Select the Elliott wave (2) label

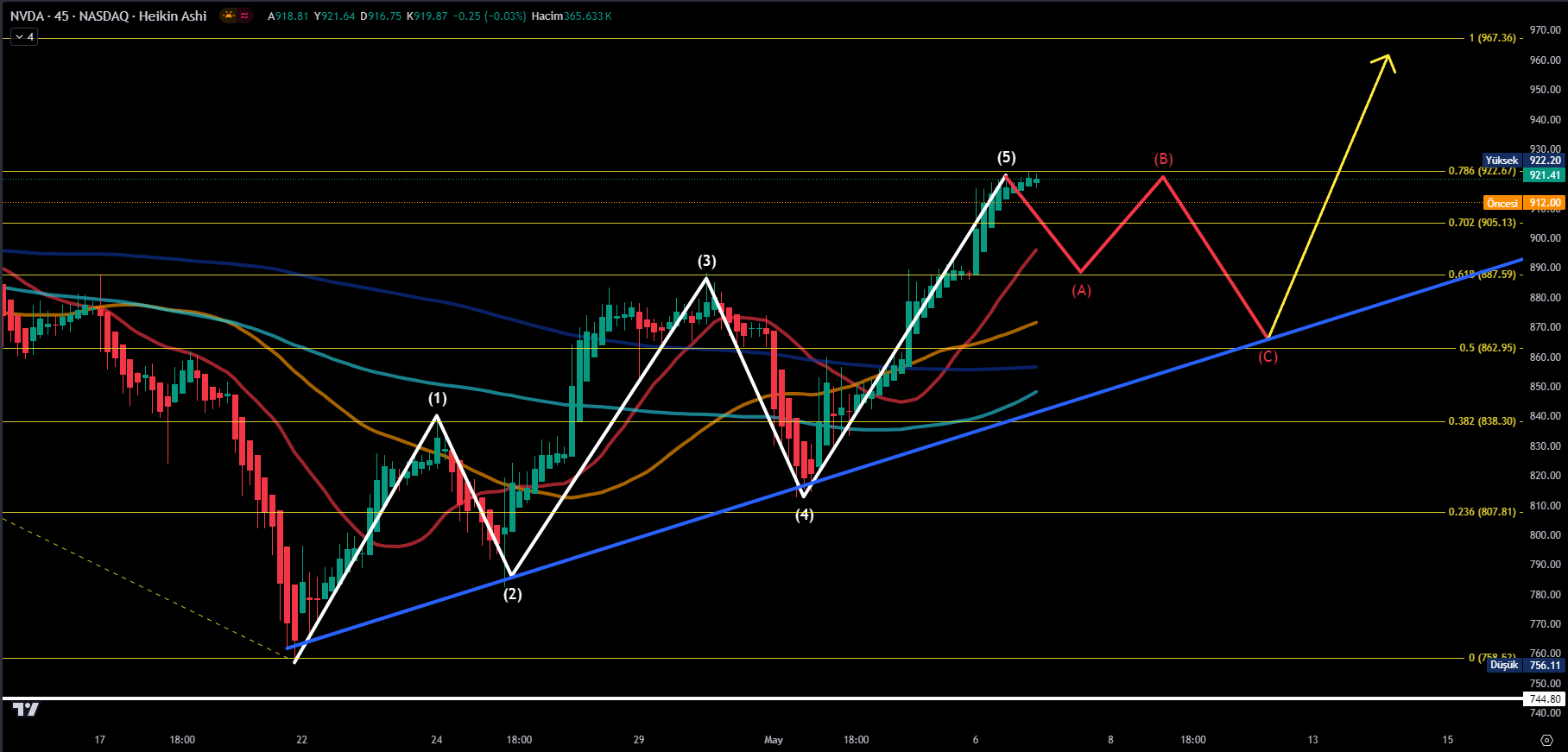513,594
